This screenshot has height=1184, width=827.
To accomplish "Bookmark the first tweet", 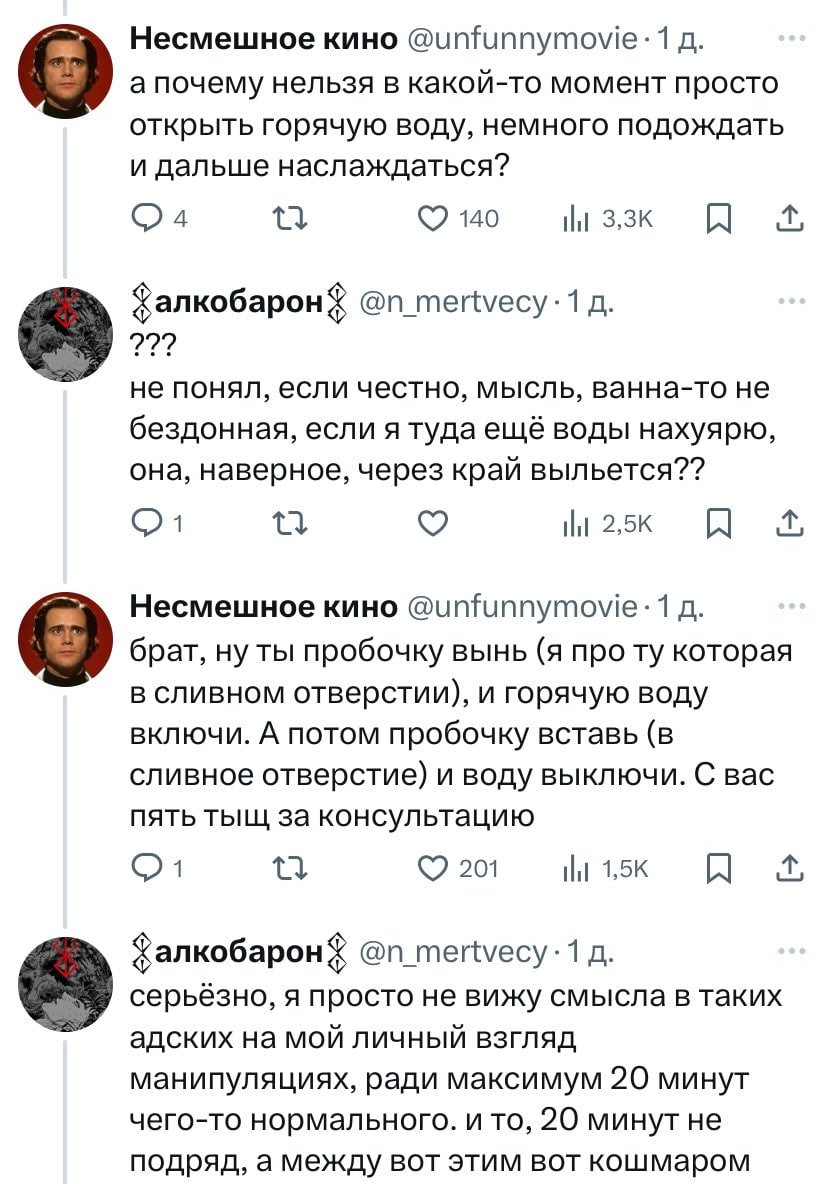I will coord(717,219).
